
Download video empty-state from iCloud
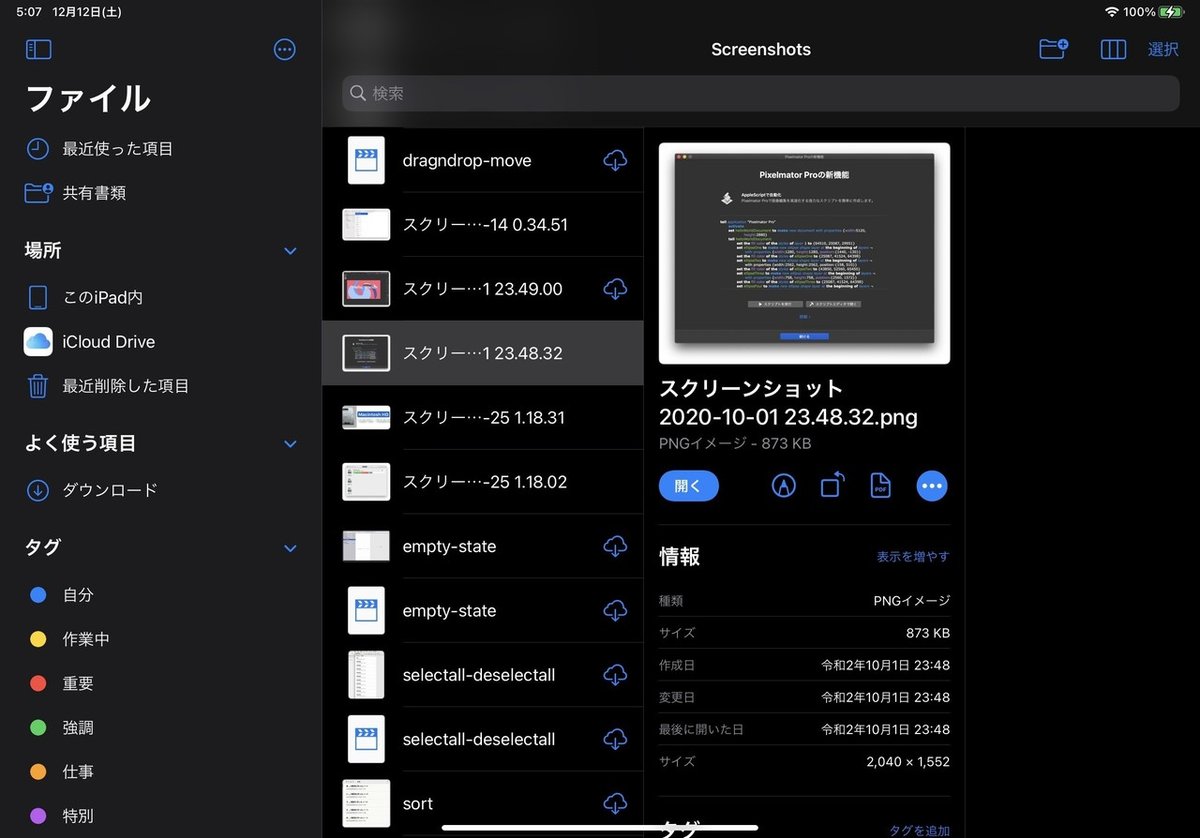pyautogui.click(x=615, y=610)
